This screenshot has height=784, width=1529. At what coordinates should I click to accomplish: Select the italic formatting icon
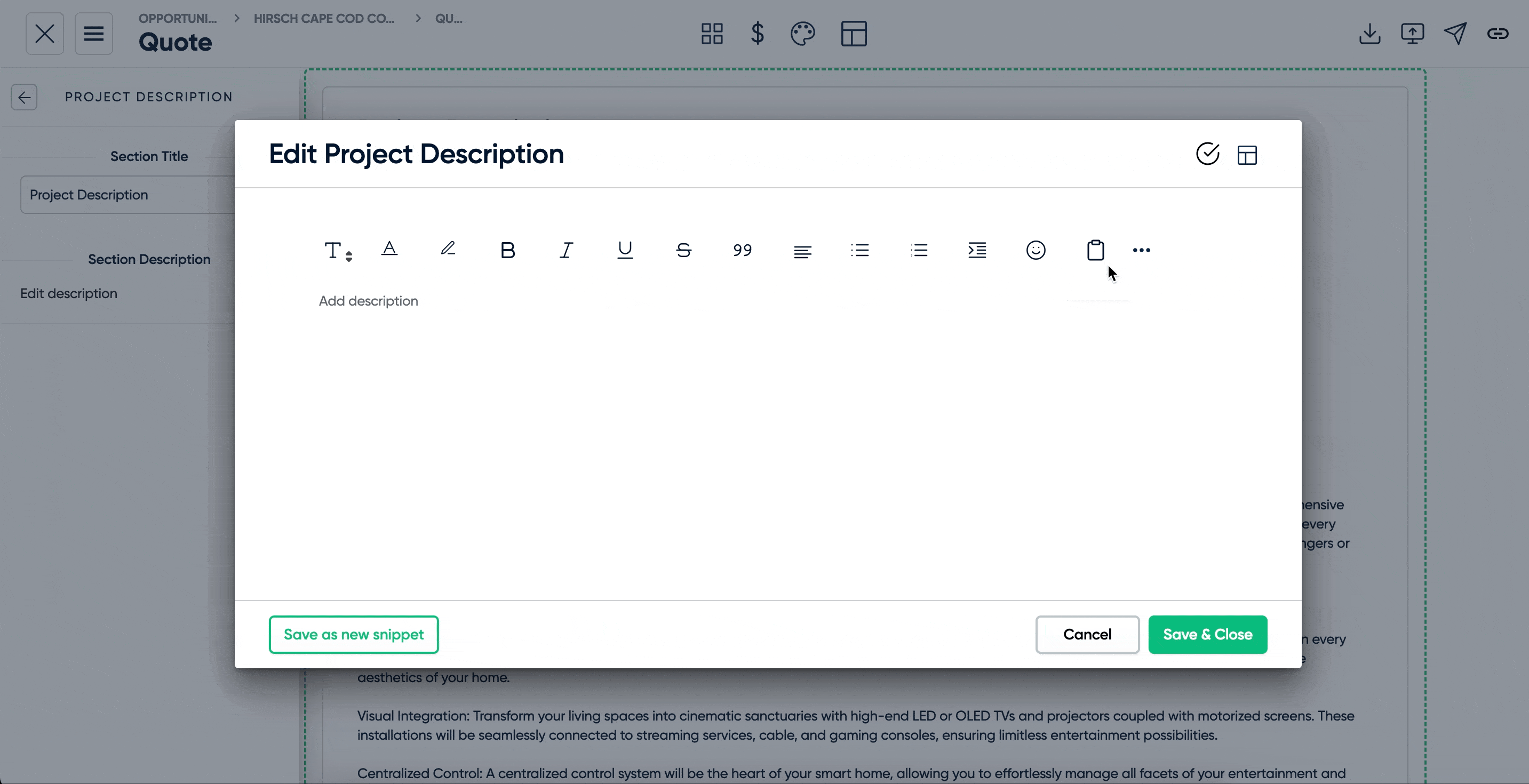tap(565, 250)
